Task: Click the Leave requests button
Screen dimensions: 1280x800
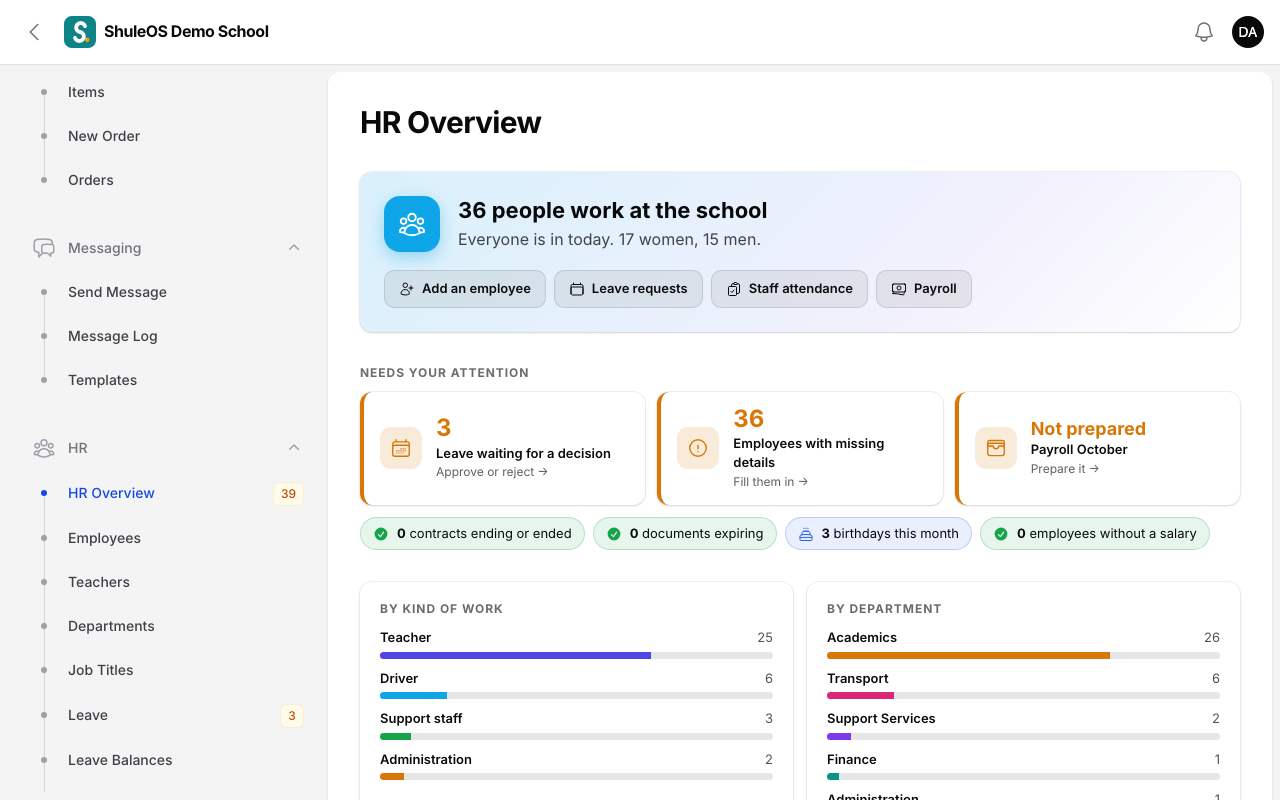Action: pyautogui.click(x=628, y=289)
